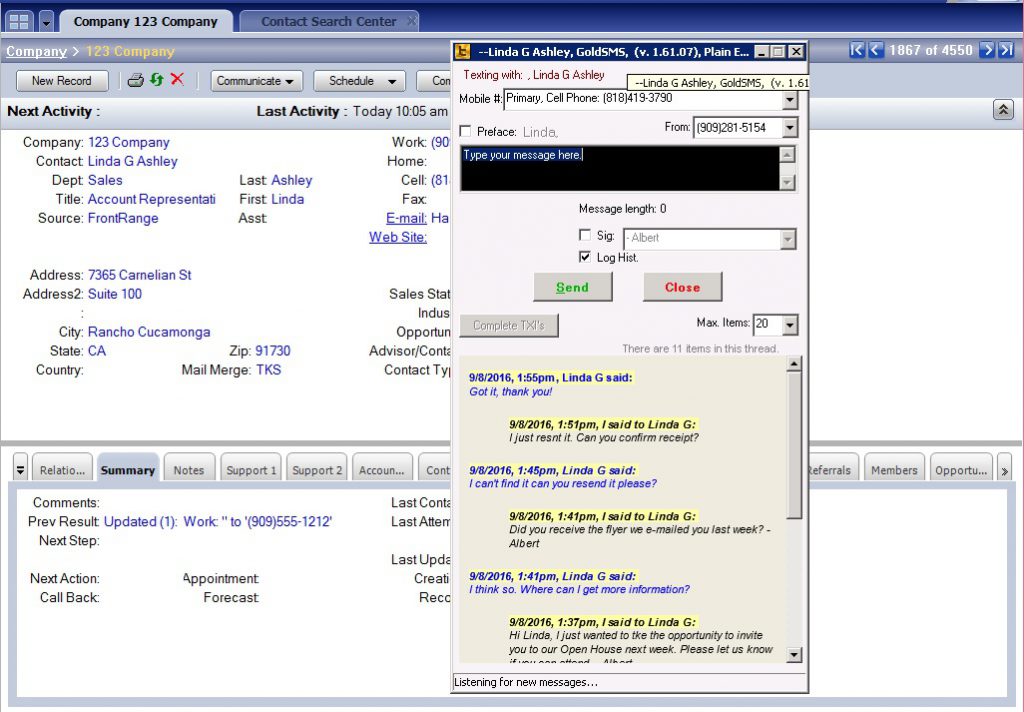This screenshot has width=1024, height=712.
Task: Open the From number dropdown
Action: coord(789,128)
